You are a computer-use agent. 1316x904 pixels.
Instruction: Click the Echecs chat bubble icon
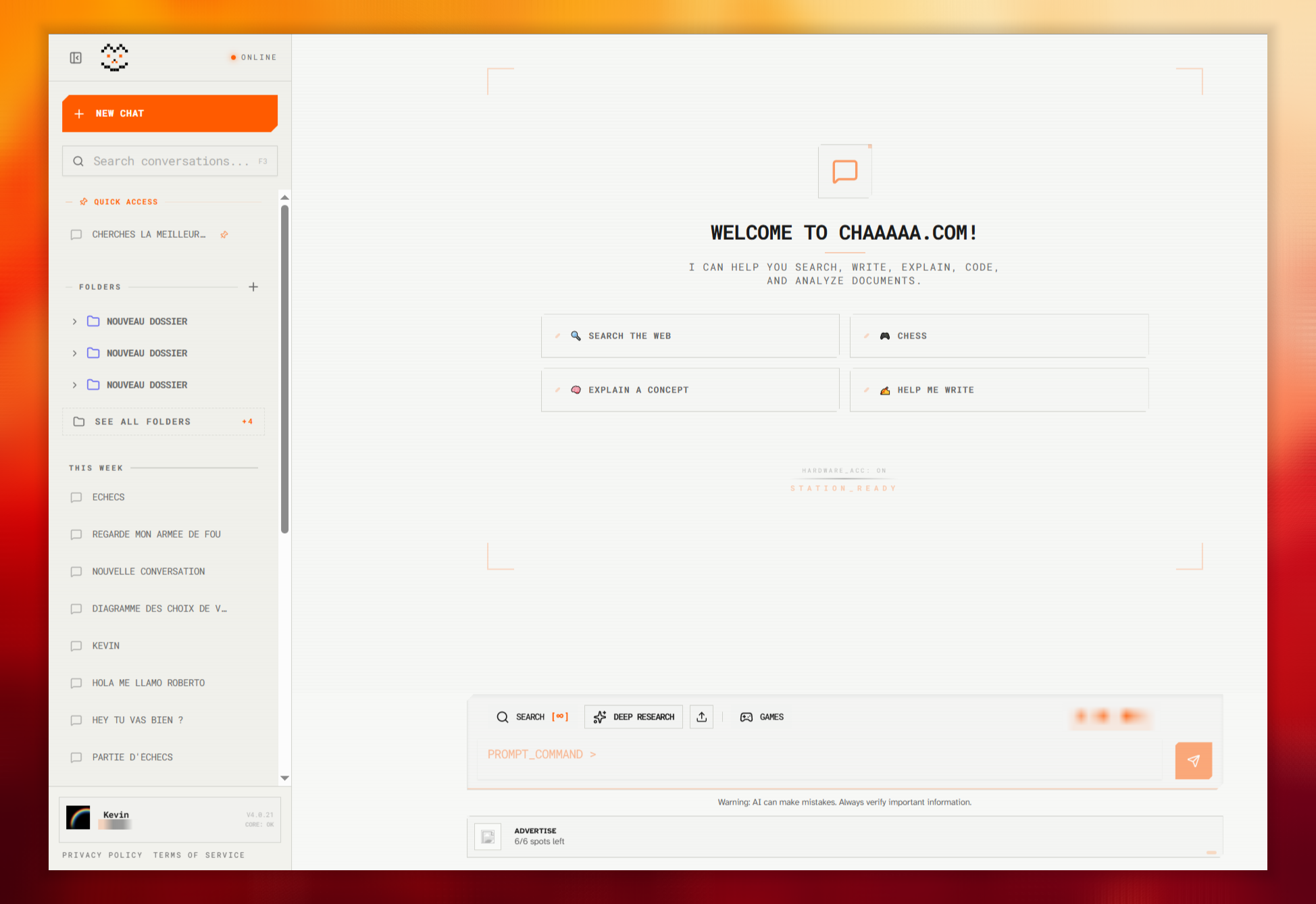click(76, 497)
